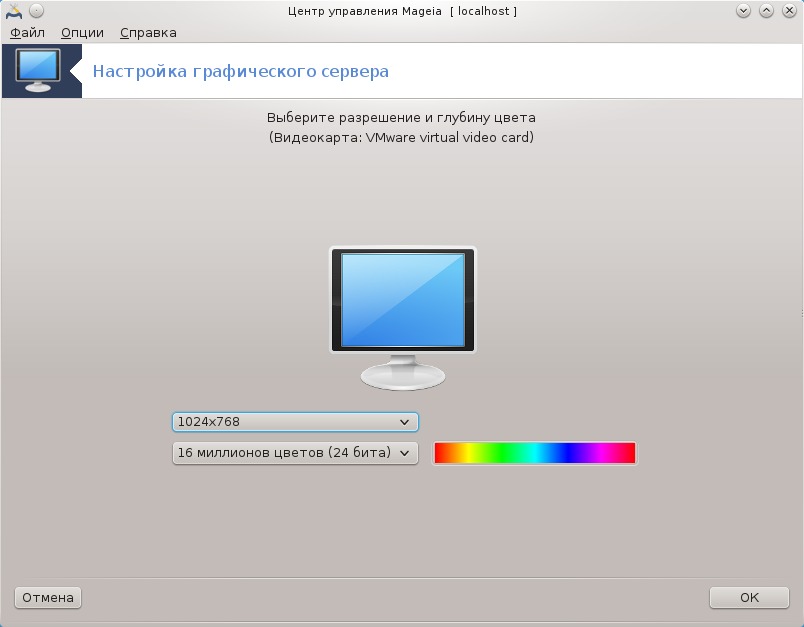Click the round pin button in the title bar
Screen dimensions: 804x627
click(36, 10)
